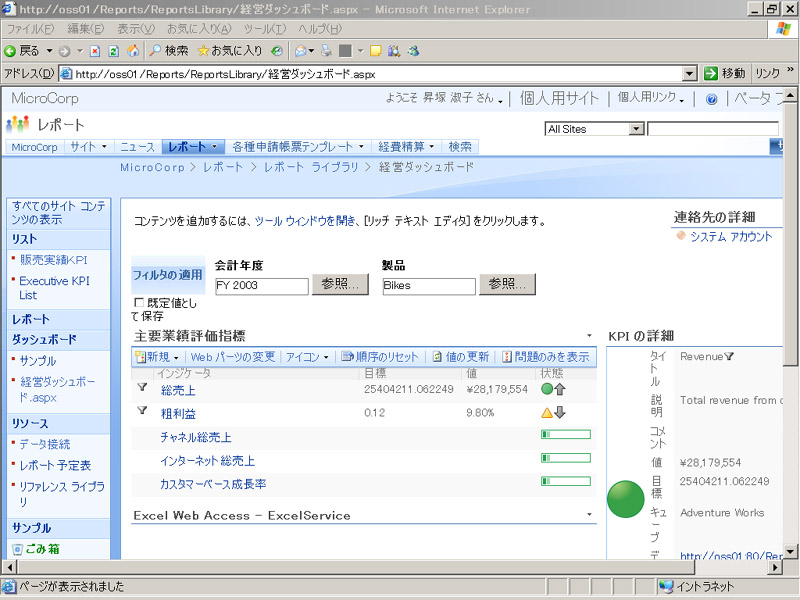Click the site search text box
This screenshot has height=600, width=800.
(713, 129)
